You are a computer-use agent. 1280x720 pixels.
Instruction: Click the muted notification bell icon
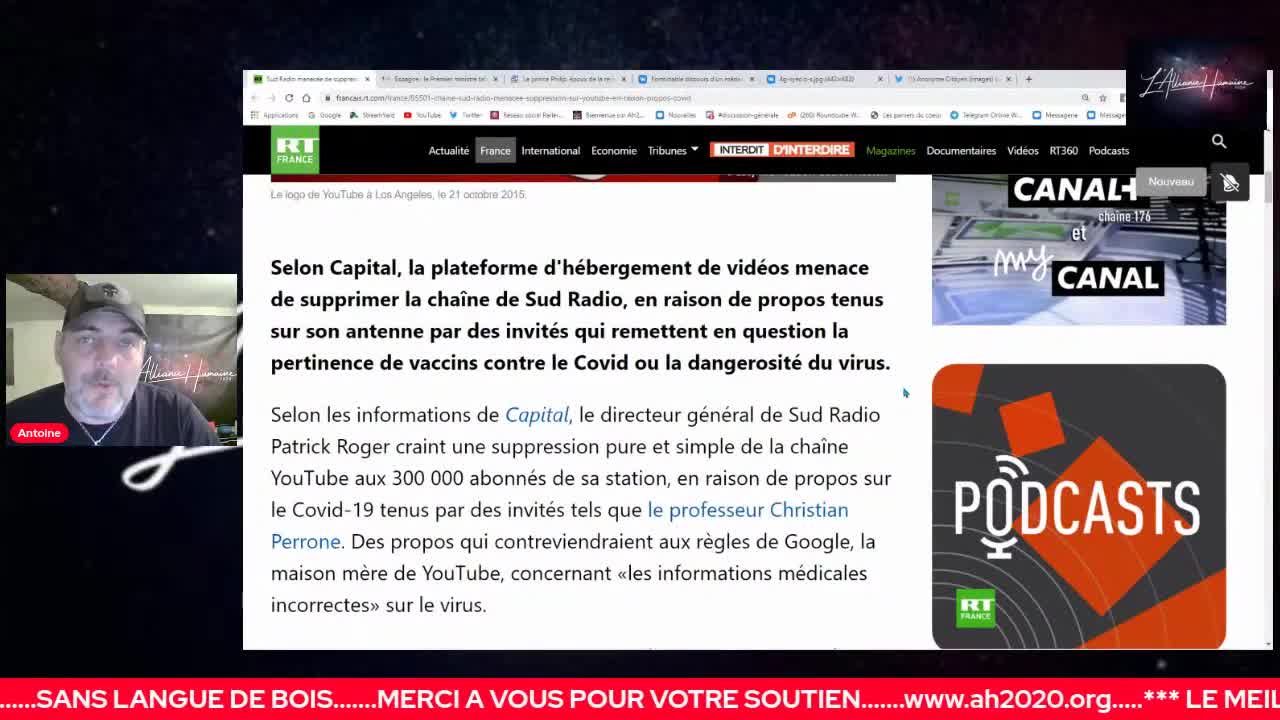coord(1230,183)
